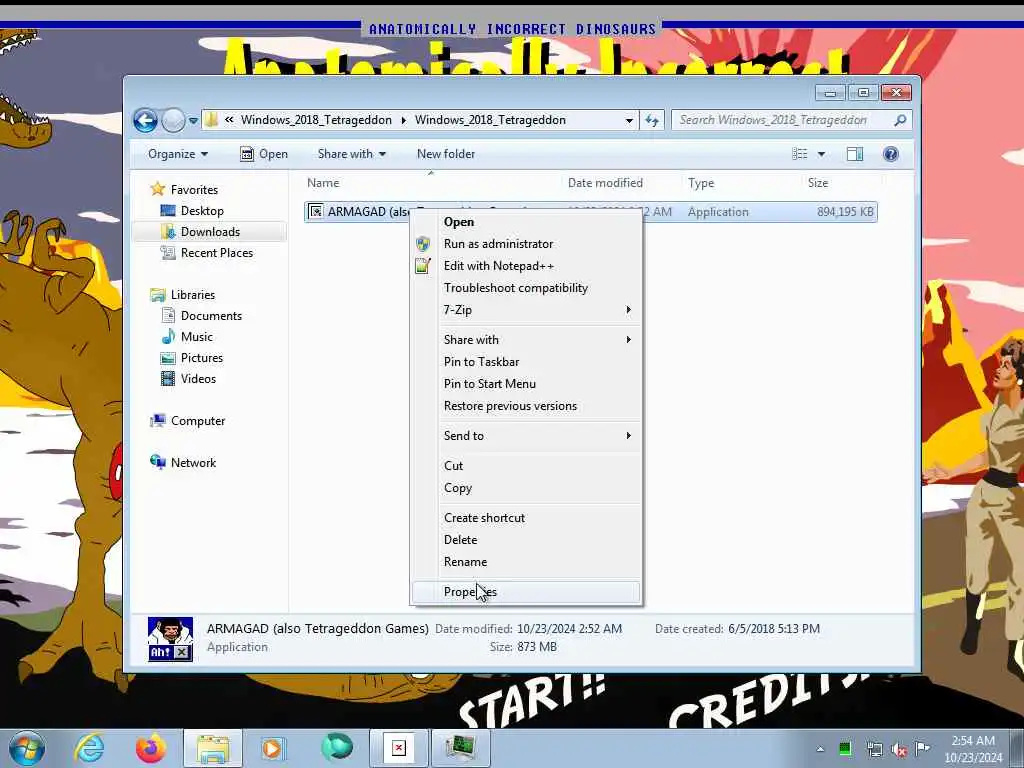Select Desktop under Favorites
Image resolution: width=1024 pixels, height=768 pixels.
point(192,211)
